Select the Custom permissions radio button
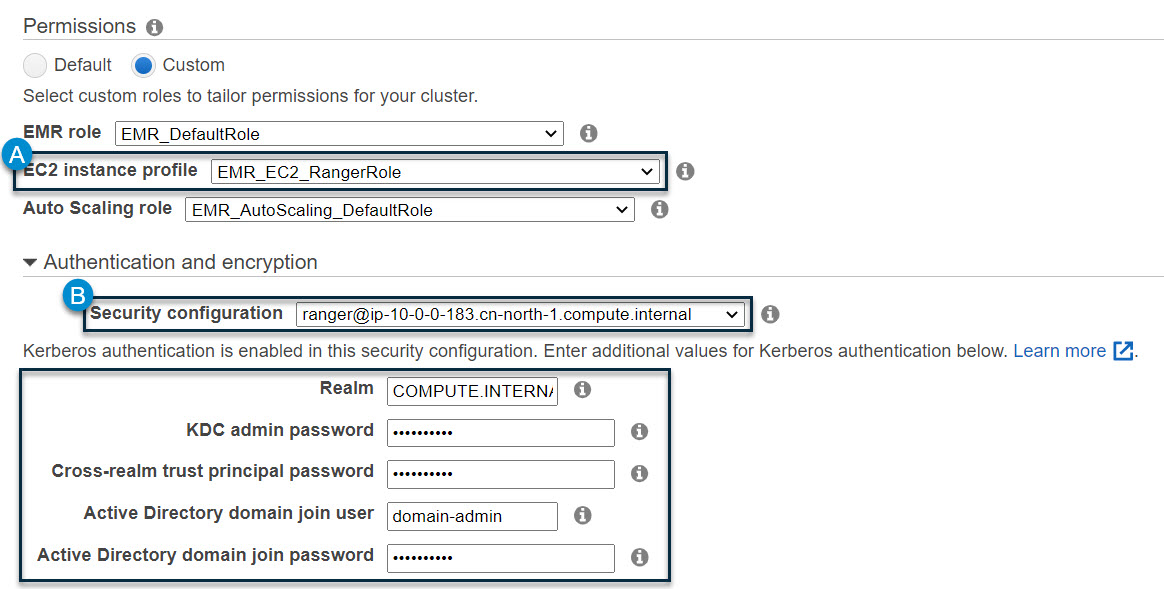This screenshot has height=589, width=1164. 144,66
